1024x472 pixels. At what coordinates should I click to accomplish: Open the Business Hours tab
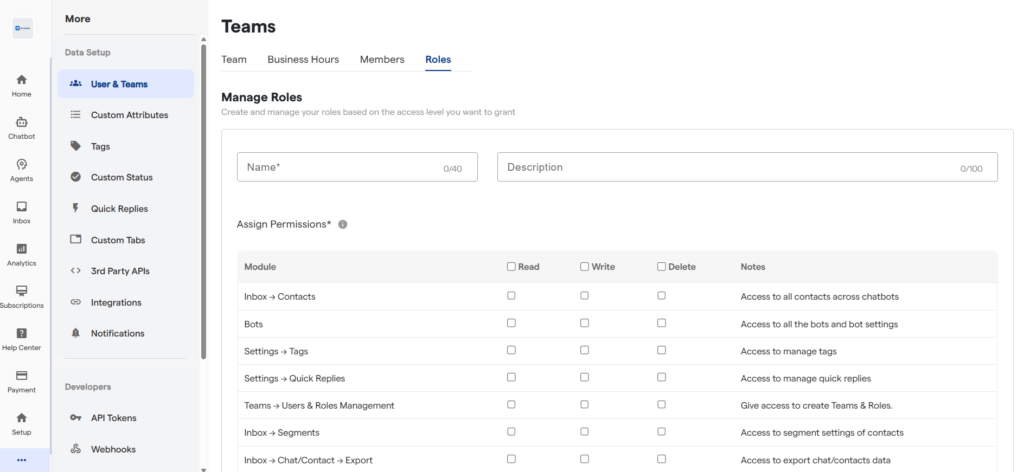coord(303,60)
